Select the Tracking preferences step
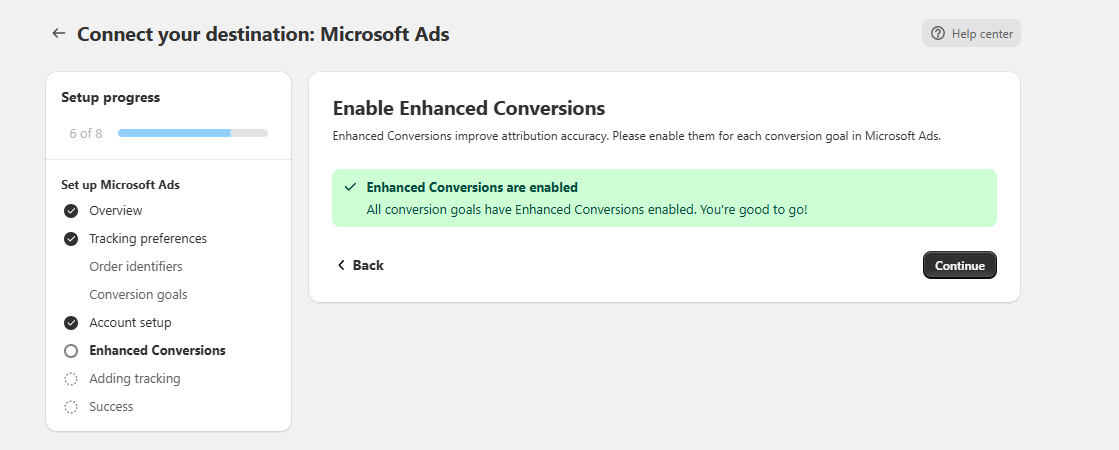The image size is (1119, 450). [x=148, y=239]
